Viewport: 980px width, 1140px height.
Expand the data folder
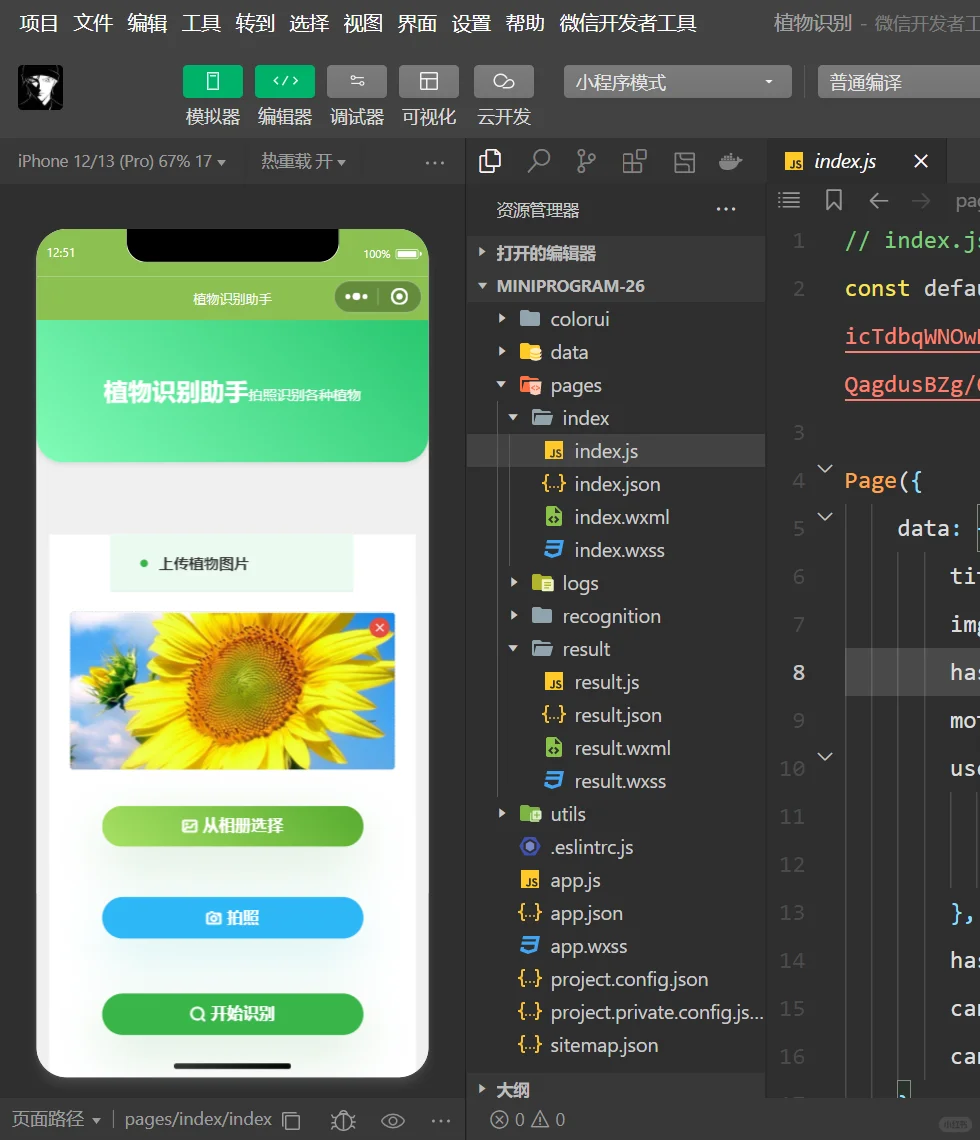[616, 352]
